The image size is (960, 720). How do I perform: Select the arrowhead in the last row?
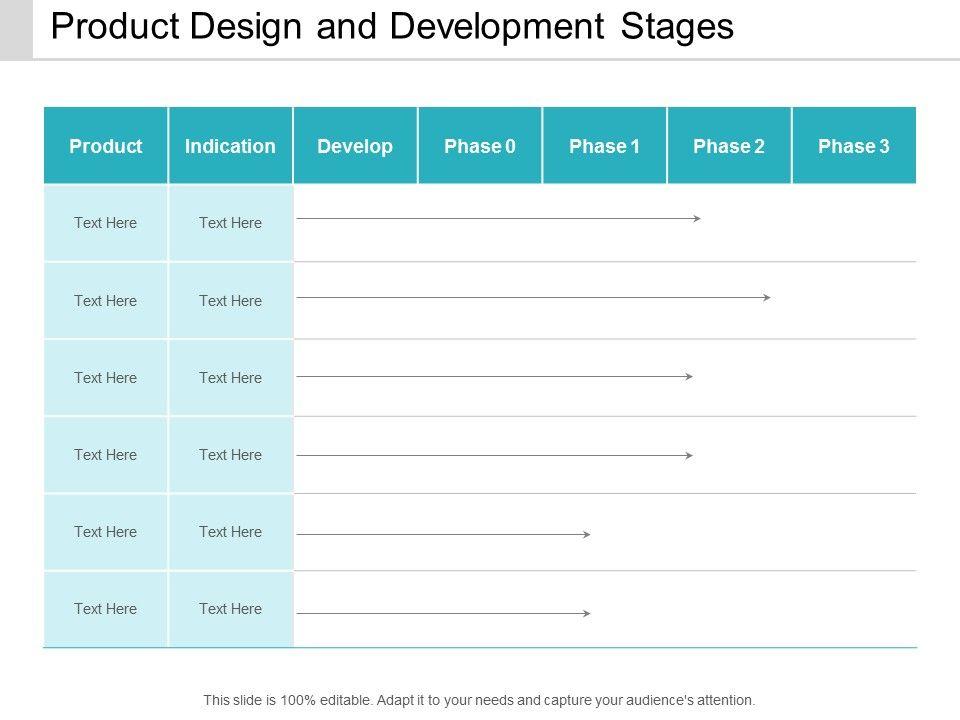point(587,613)
